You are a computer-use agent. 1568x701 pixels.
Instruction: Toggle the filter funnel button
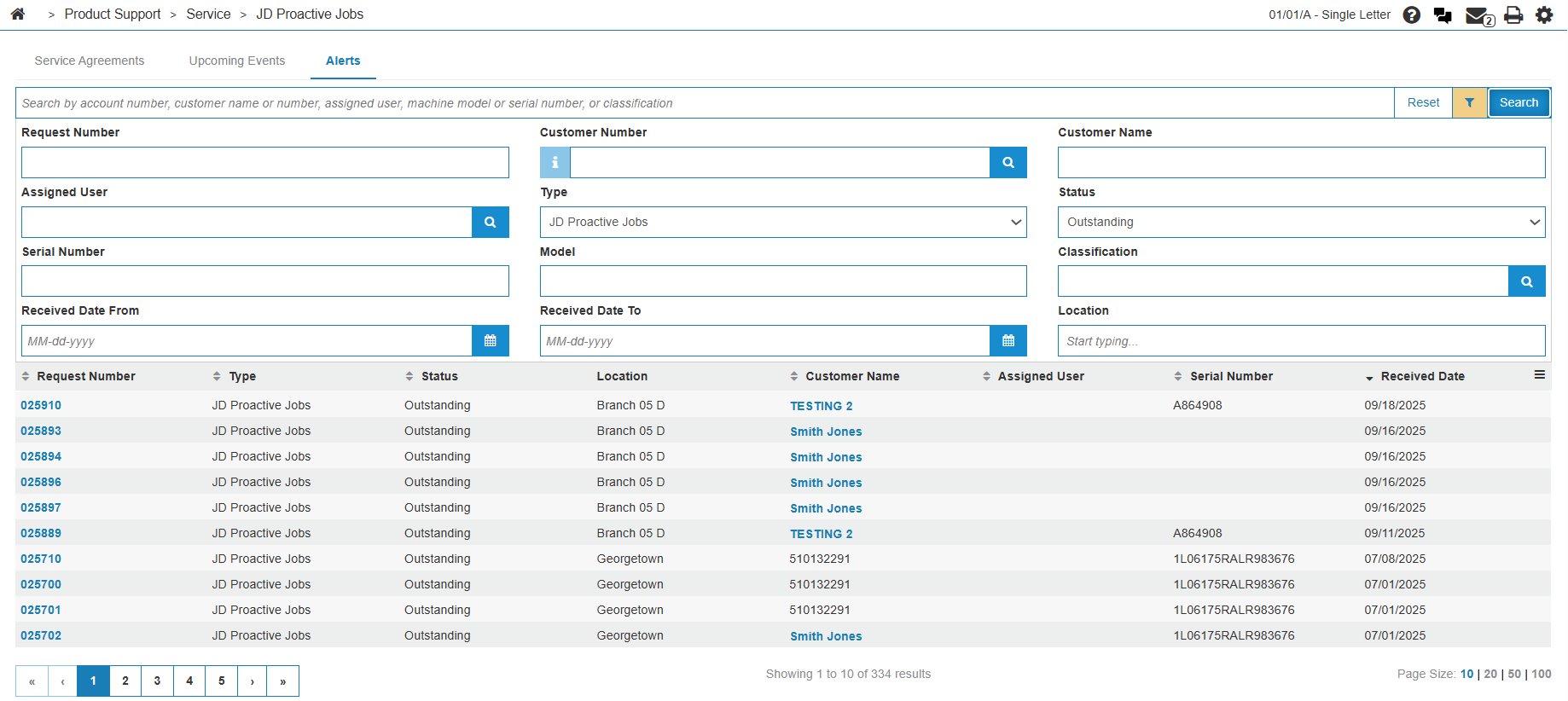[1470, 103]
